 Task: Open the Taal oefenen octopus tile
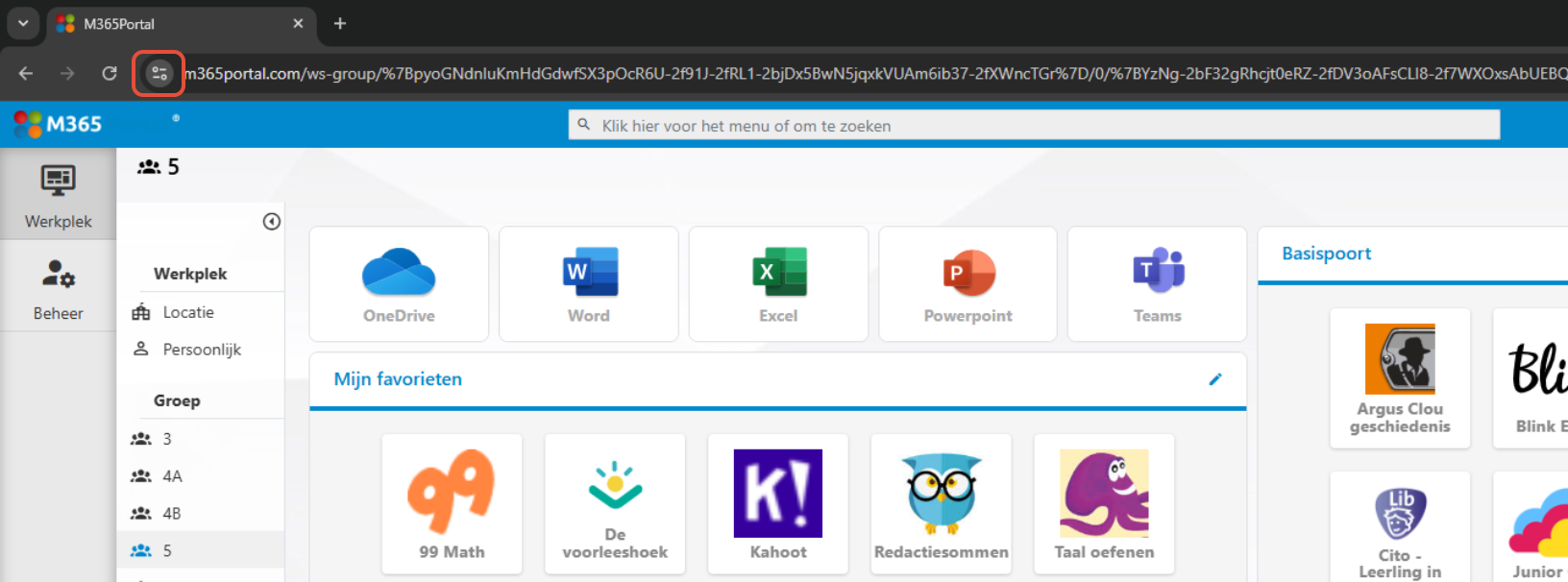[x=1104, y=504]
